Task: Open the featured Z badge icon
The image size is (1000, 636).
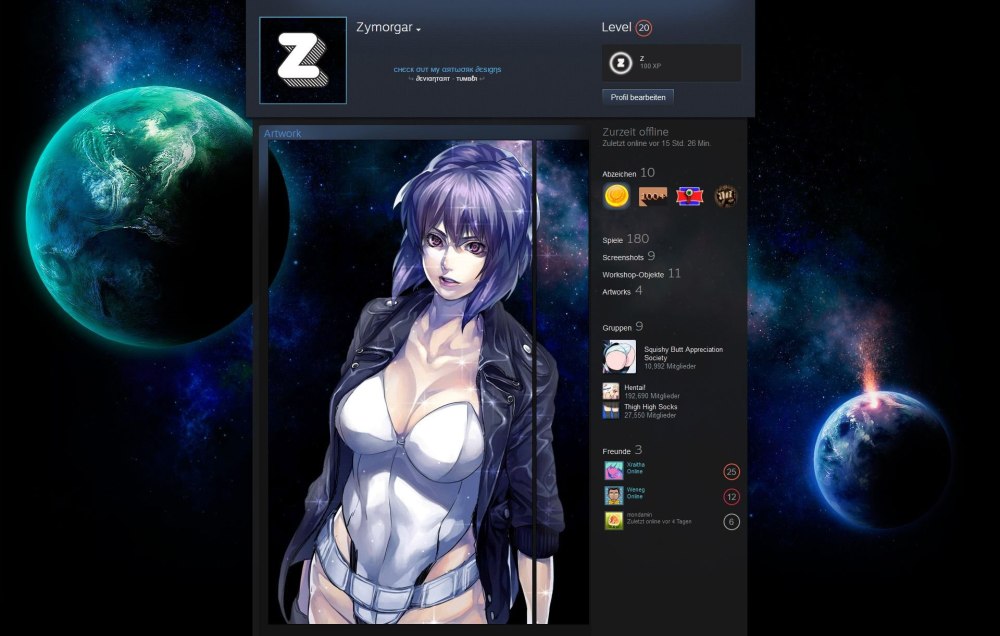Action: point(620,63)
